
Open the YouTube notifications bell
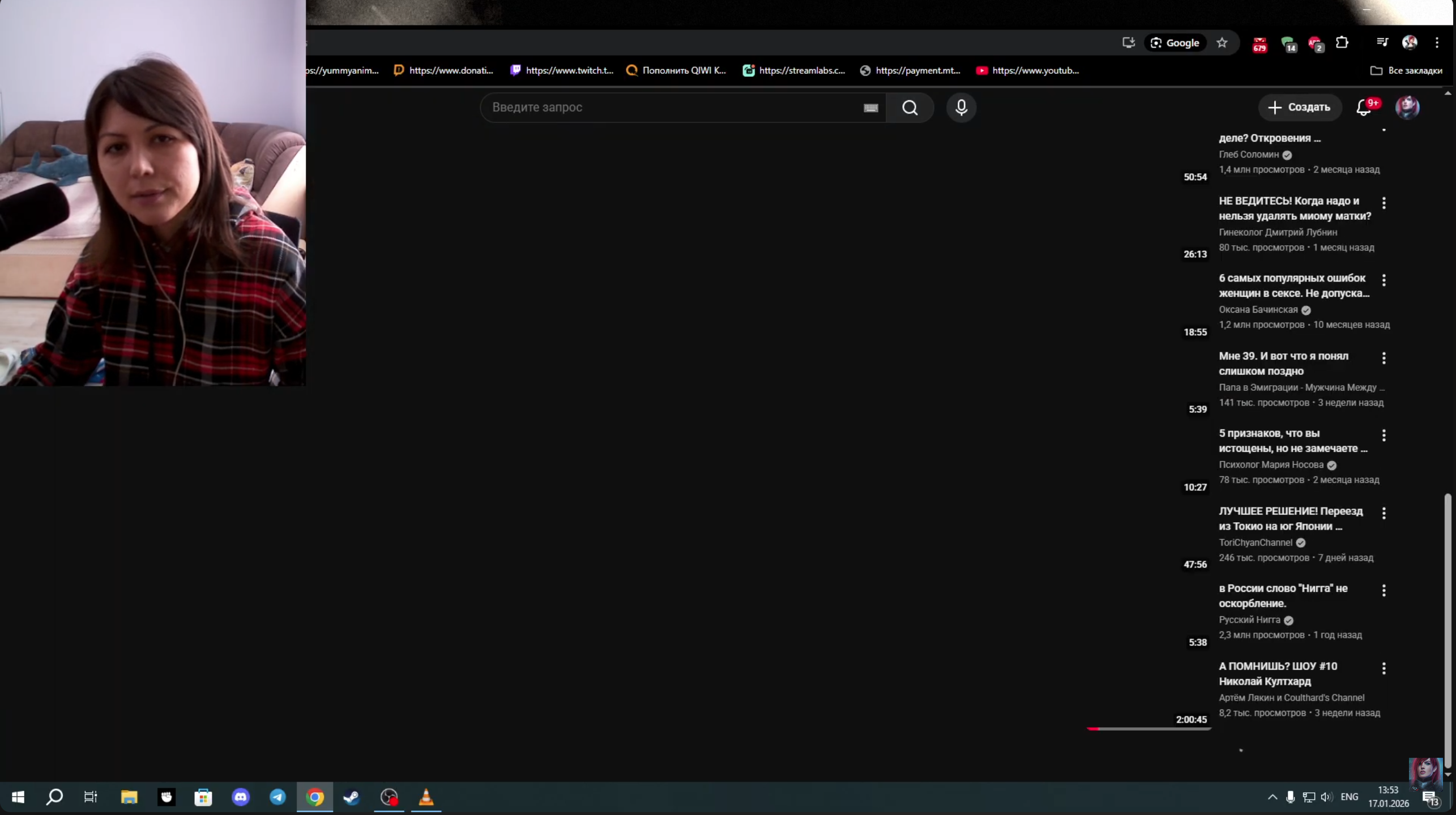(1364, 108)
